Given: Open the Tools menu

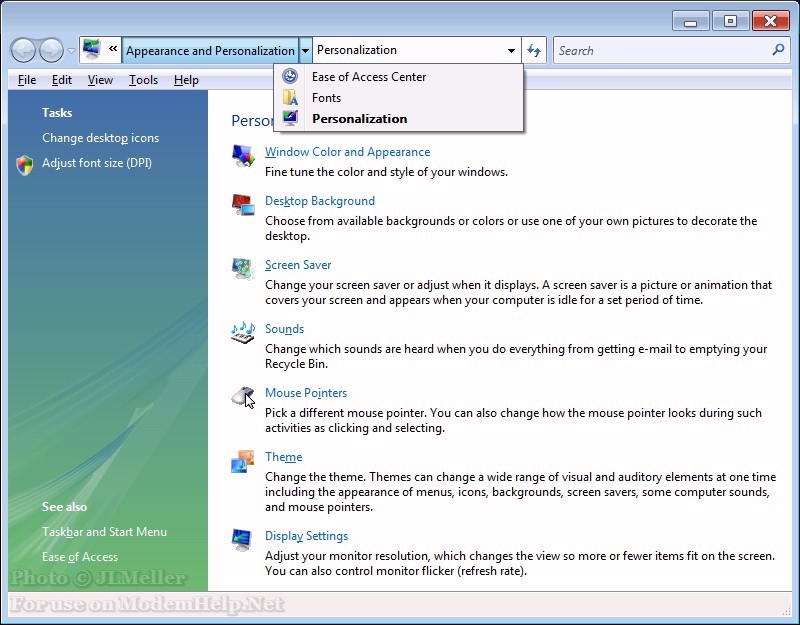Looking at the screenshot, I should click(x=143, y=80).
